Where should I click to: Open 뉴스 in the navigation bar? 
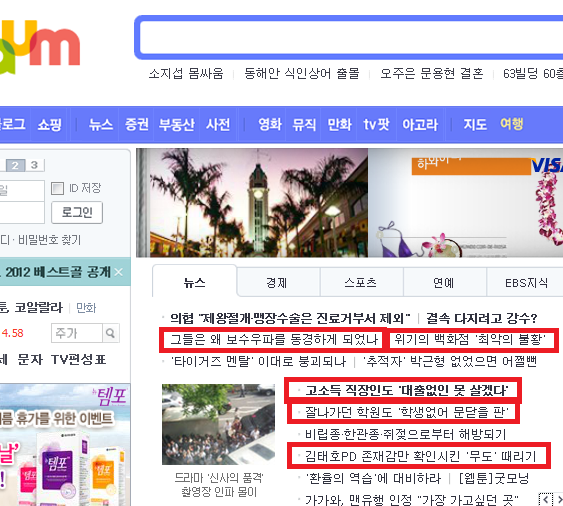click(101, 125)
